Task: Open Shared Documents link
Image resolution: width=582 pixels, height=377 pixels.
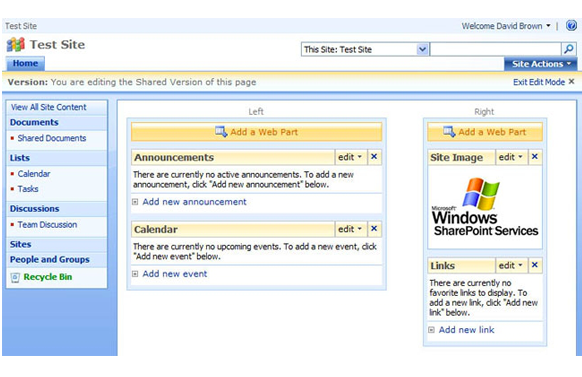Action: (52, 138)
